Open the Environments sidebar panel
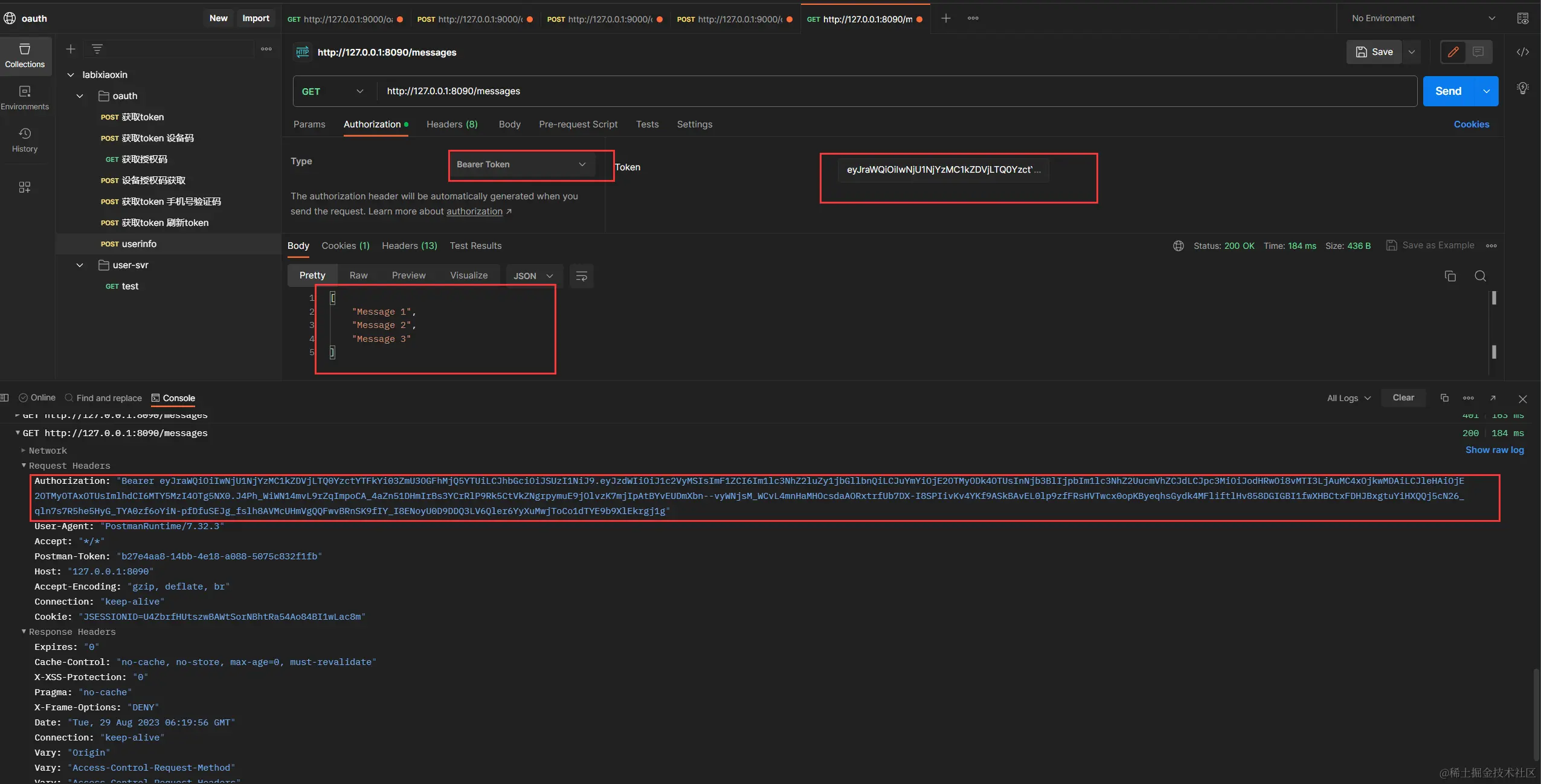Viewport: 1541px width, 784px height. [x=25, y=97]
